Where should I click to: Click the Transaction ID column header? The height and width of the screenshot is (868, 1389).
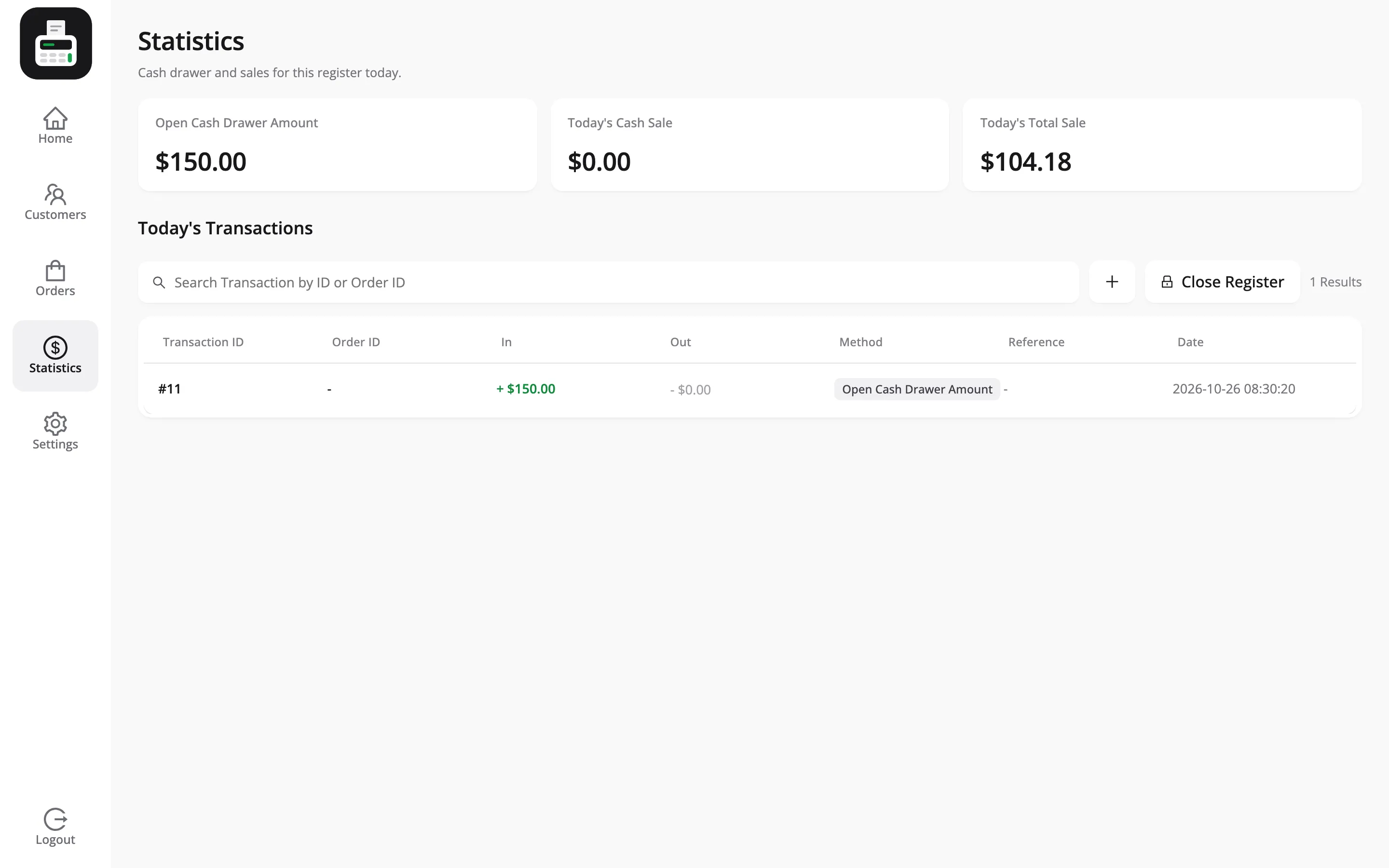point(203,342)
